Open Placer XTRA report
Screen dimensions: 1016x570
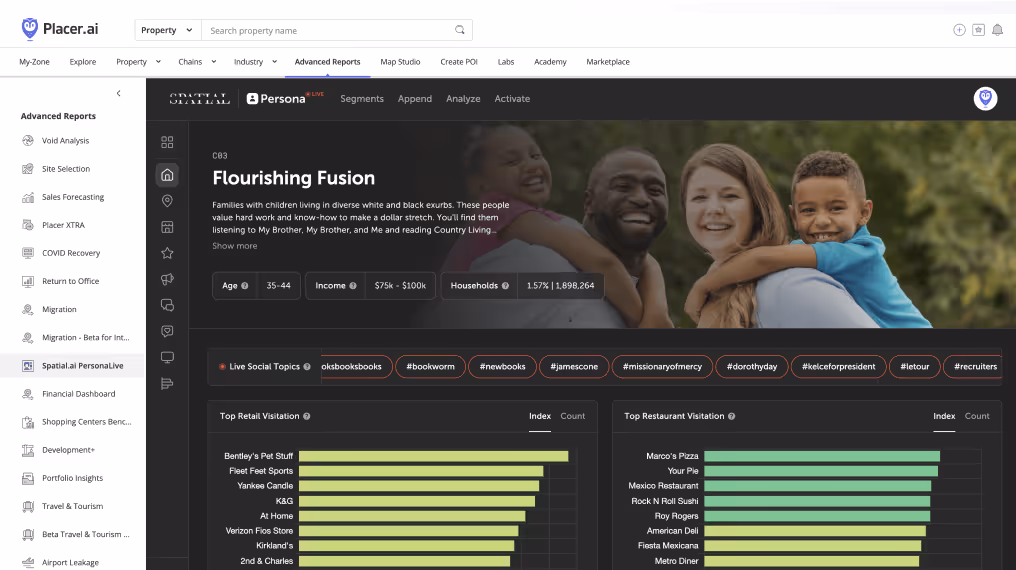63,225
